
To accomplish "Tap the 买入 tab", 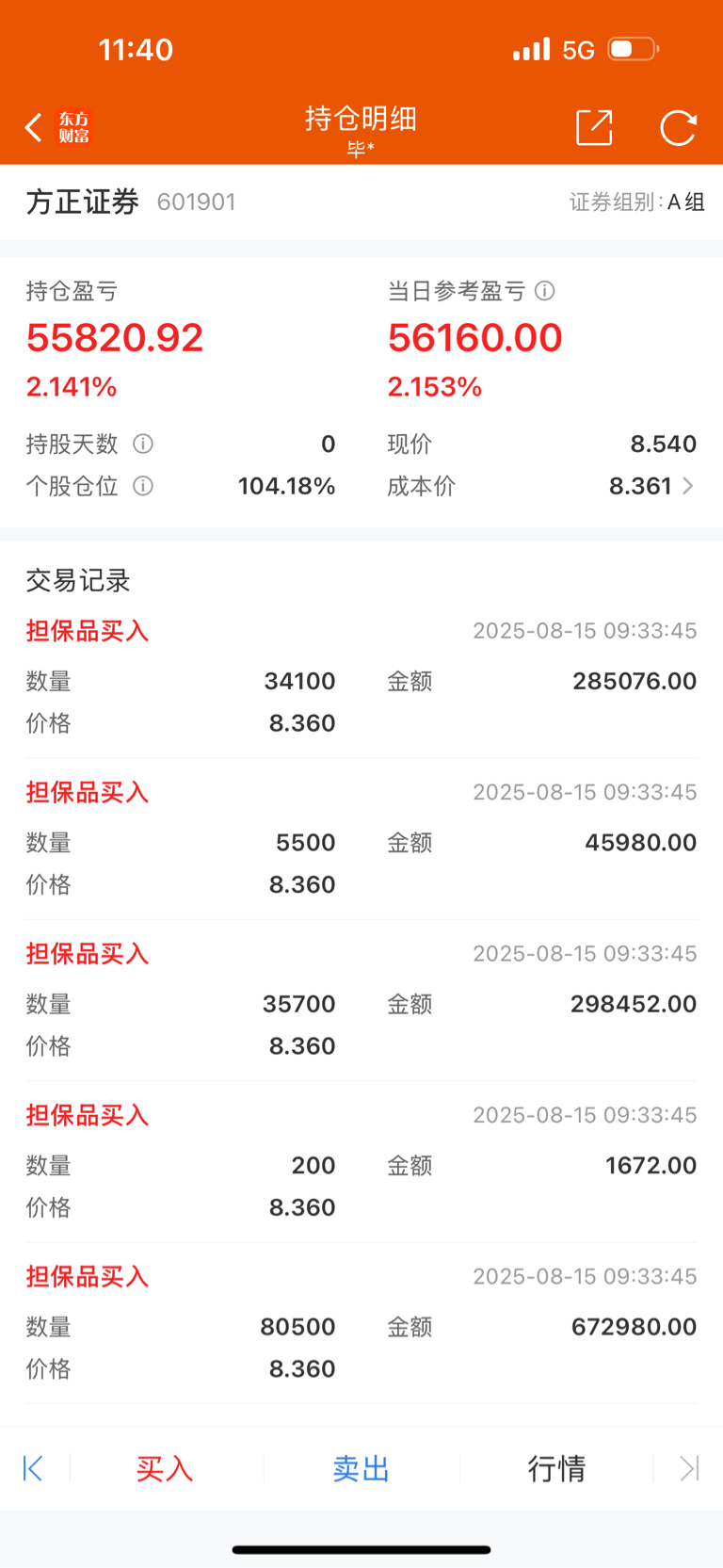I will (x=165, y=1468).
